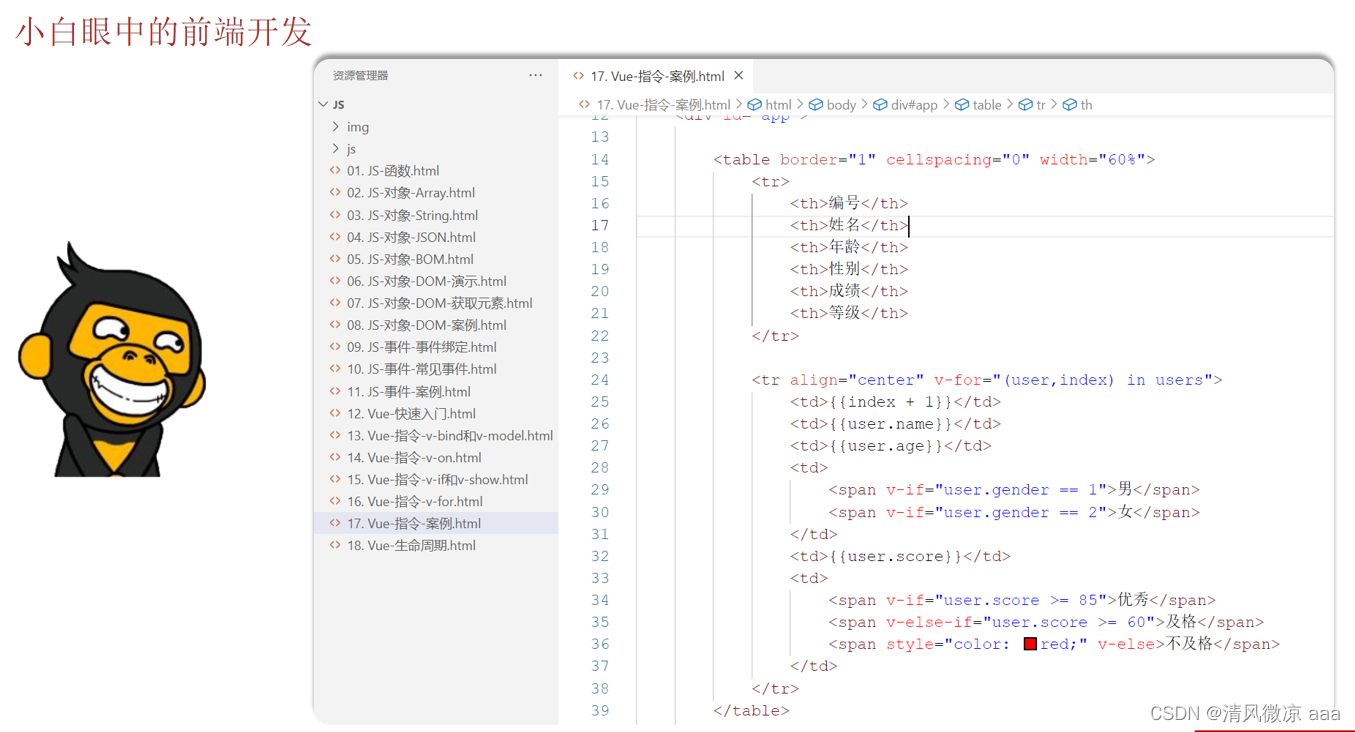Click the file icon of 04. JS-对象-JSON.html
This screenshot has height=732, width=1355.
click(335, 237)
